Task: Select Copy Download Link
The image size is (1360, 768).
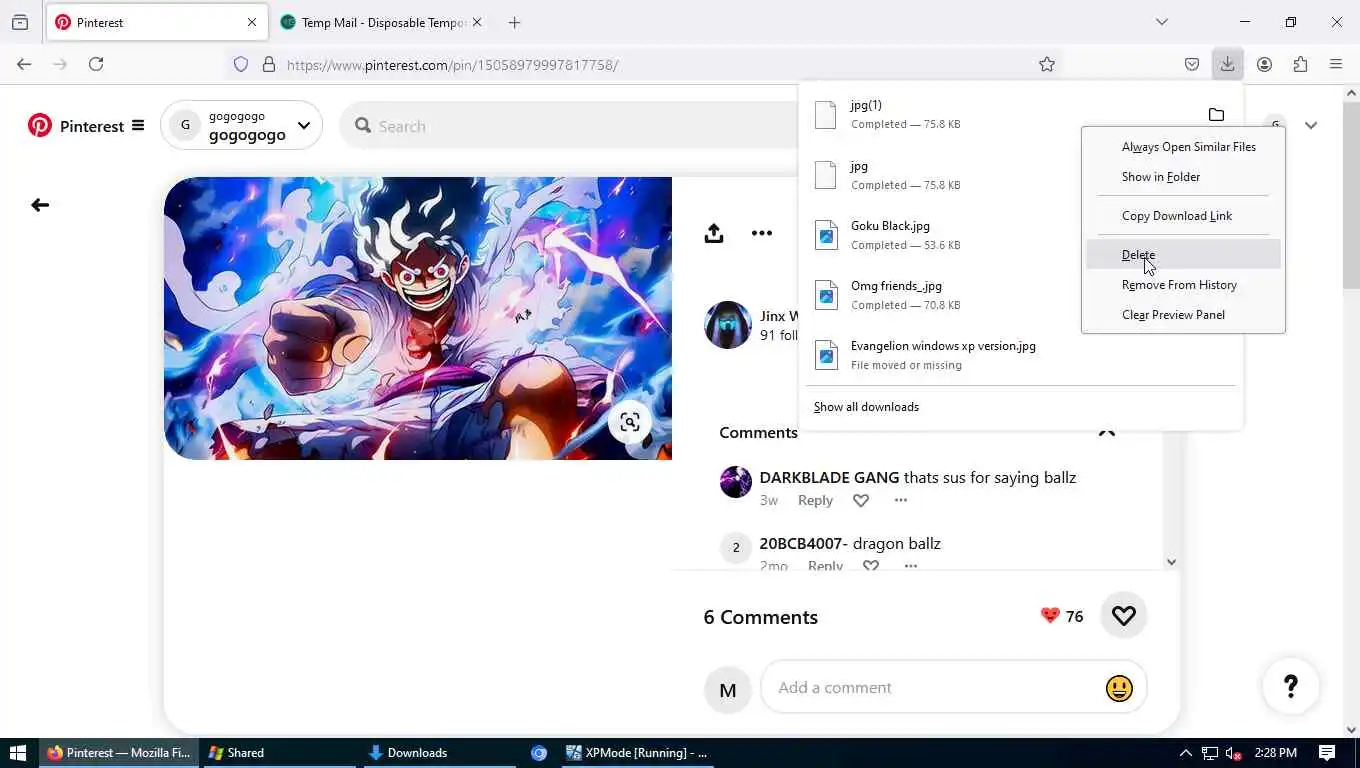Action: coord(1183,216)
